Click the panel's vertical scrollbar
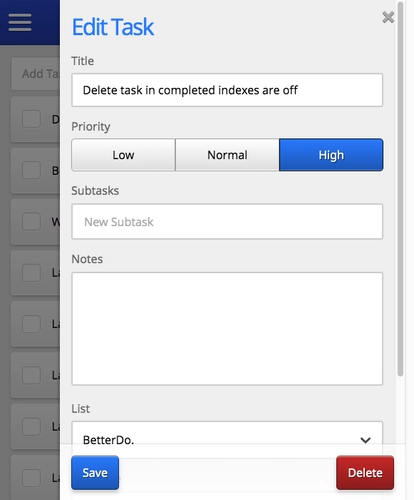 point(400,190)
